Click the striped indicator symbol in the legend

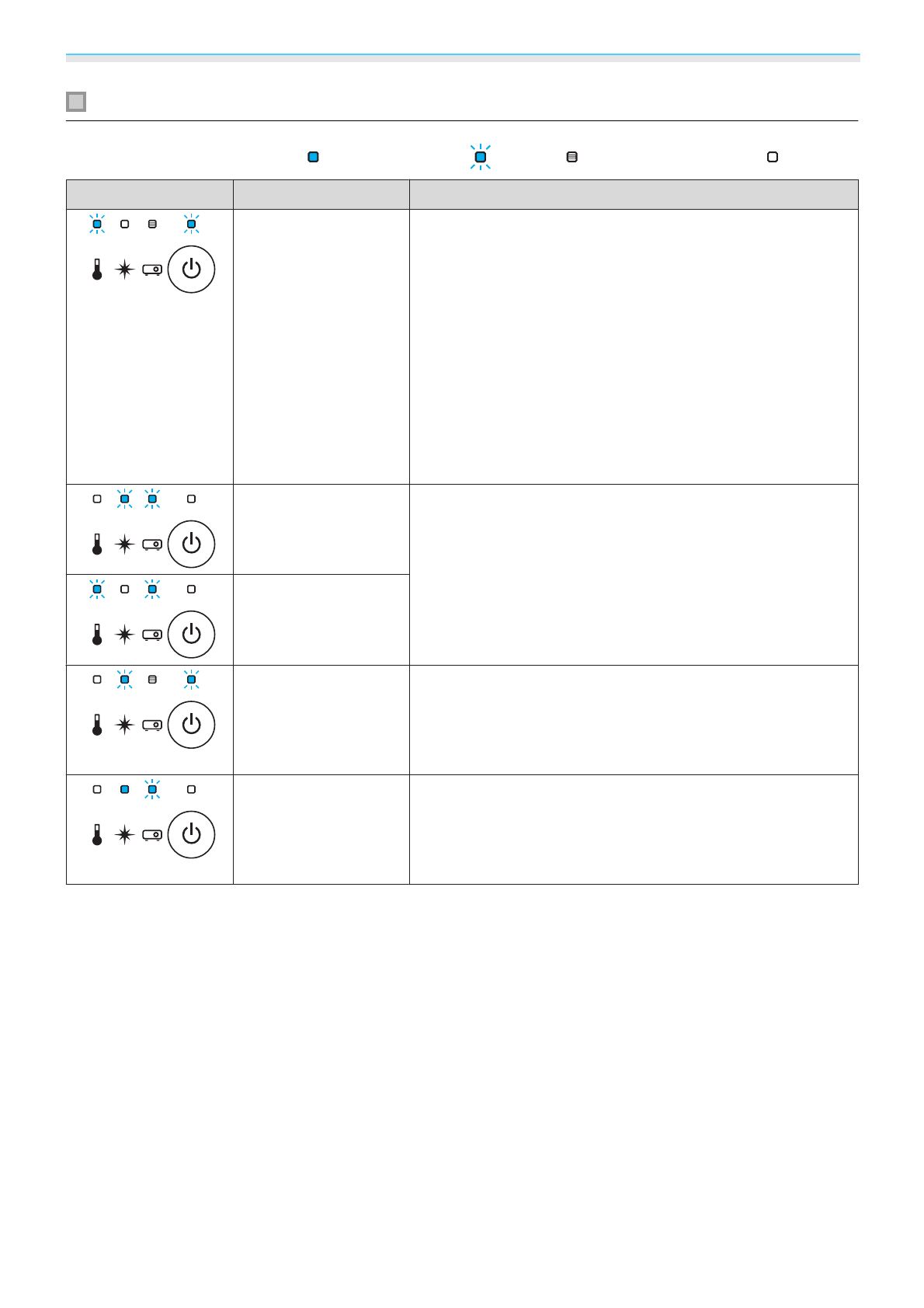pyautogui.click(x=571, y=157)
